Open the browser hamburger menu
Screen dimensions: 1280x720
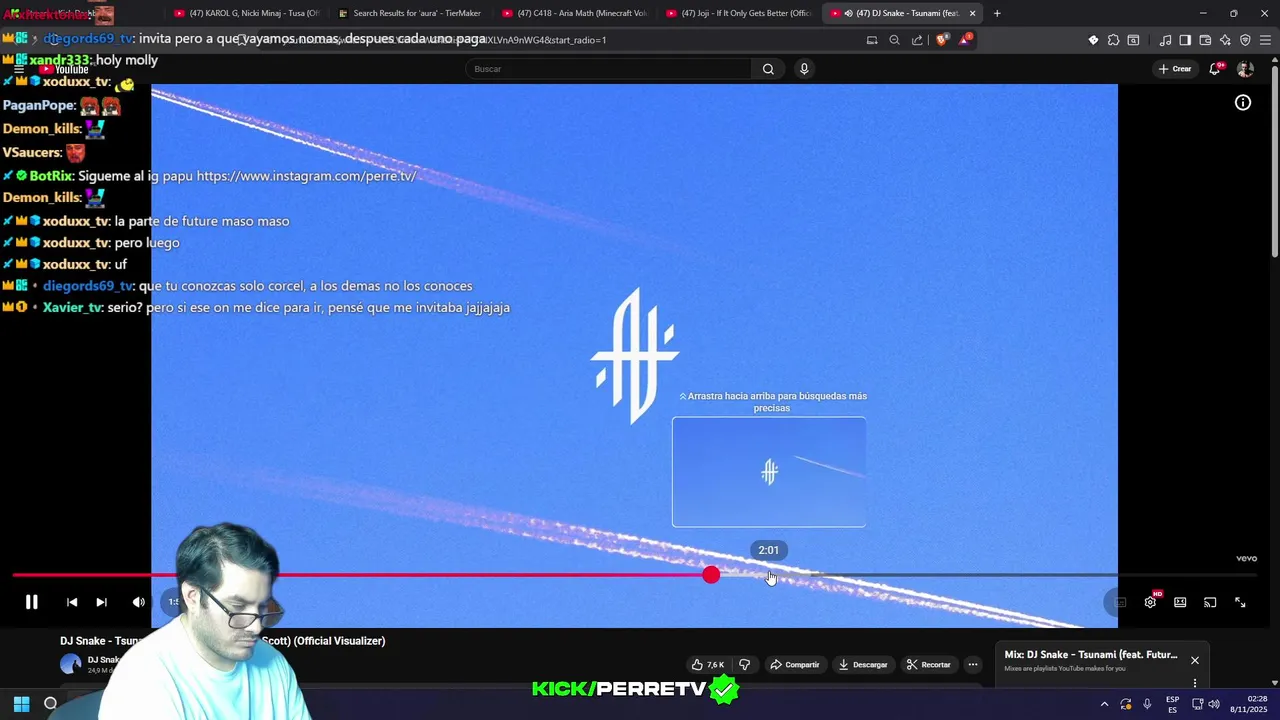coord(1265,40)
